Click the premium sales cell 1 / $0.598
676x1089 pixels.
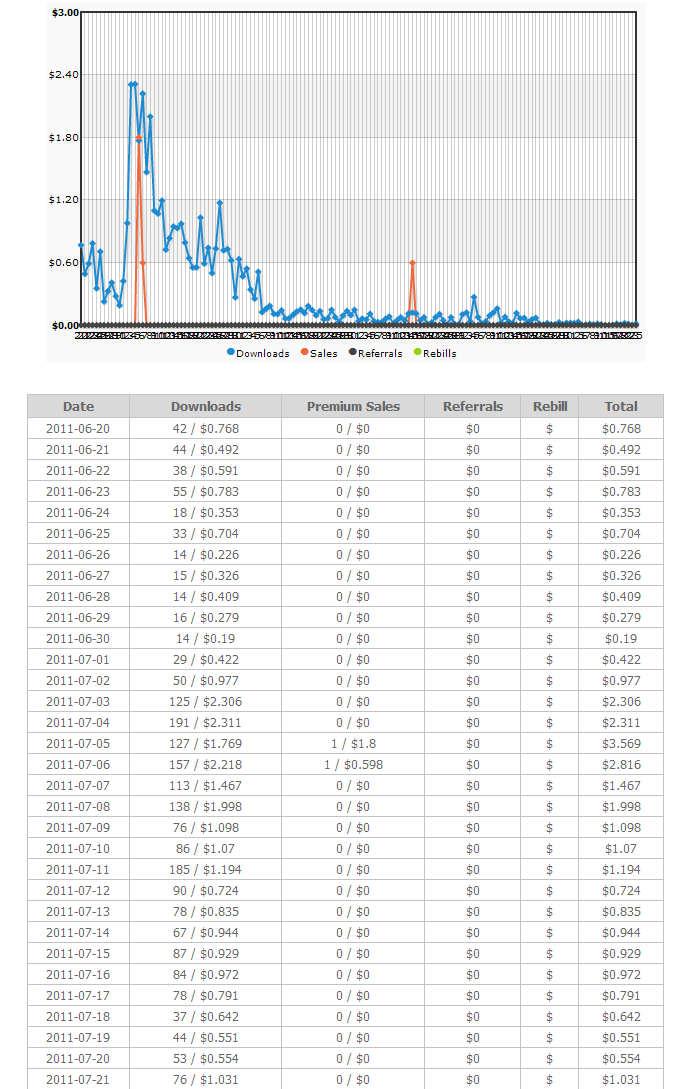pyautogui.click(x=353, y=765)
